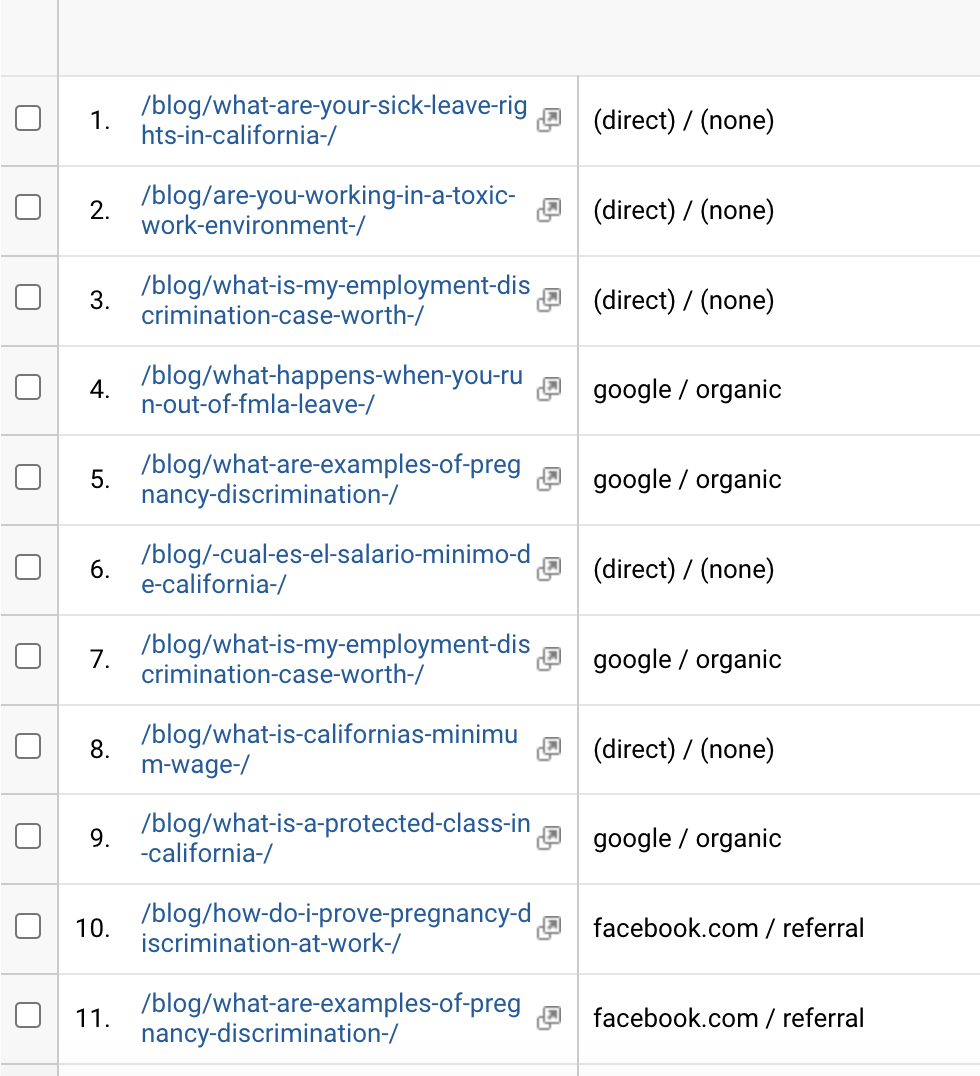This screenshot has height=1076, width=980.
Task: Tick the checkbox for row 10
Action: pyautogui.click(x=28, y=926)
